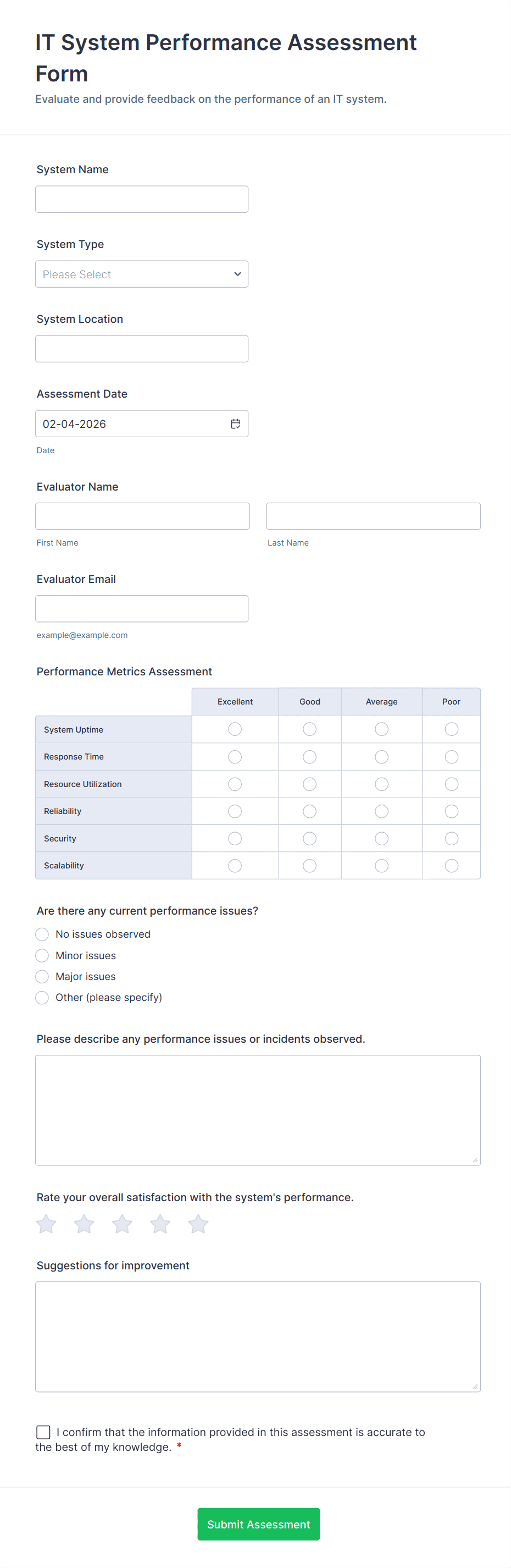This screenshot has height=1568, width=511.
Task: Submit the assessment form
Action: click(259, 1523)
